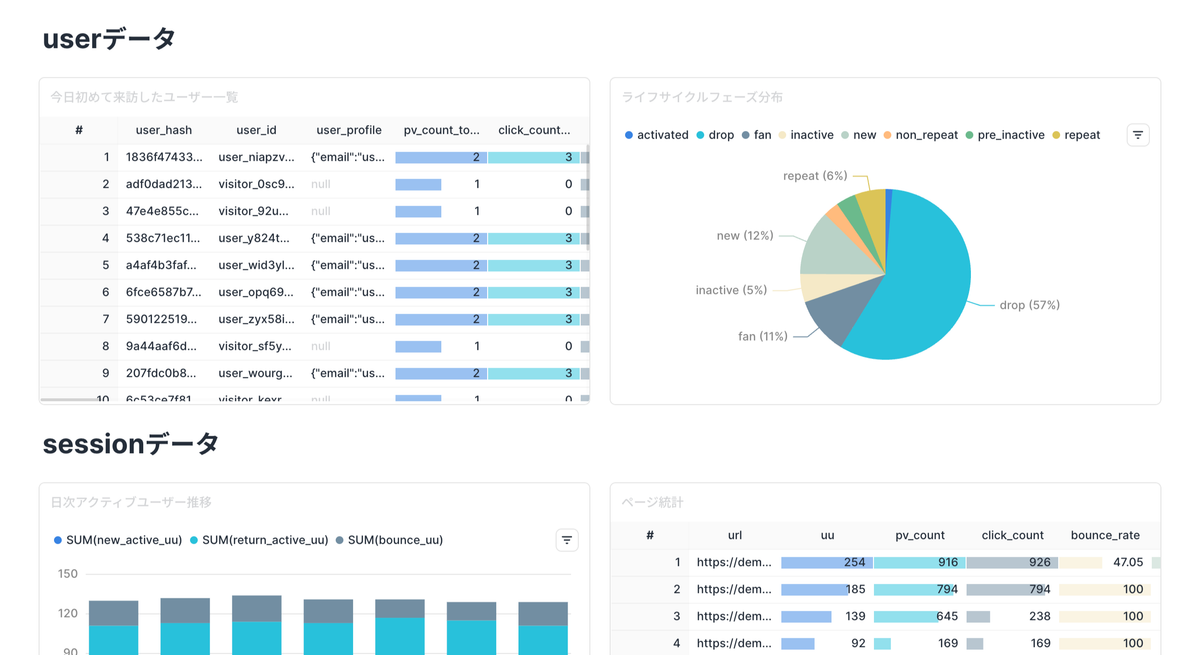The width and height of the screenshot is (1200, 655).
Task: Open the filter icon on the lifecycle pie chart
Action: pos(1138,135)
